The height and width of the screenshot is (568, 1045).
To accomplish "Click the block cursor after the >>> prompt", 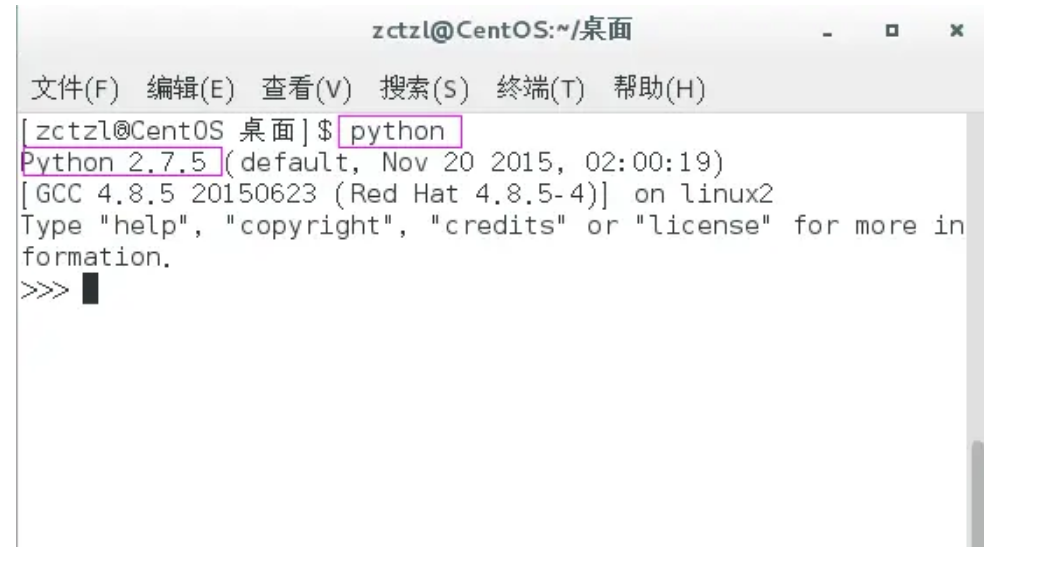I will [90, 290].
